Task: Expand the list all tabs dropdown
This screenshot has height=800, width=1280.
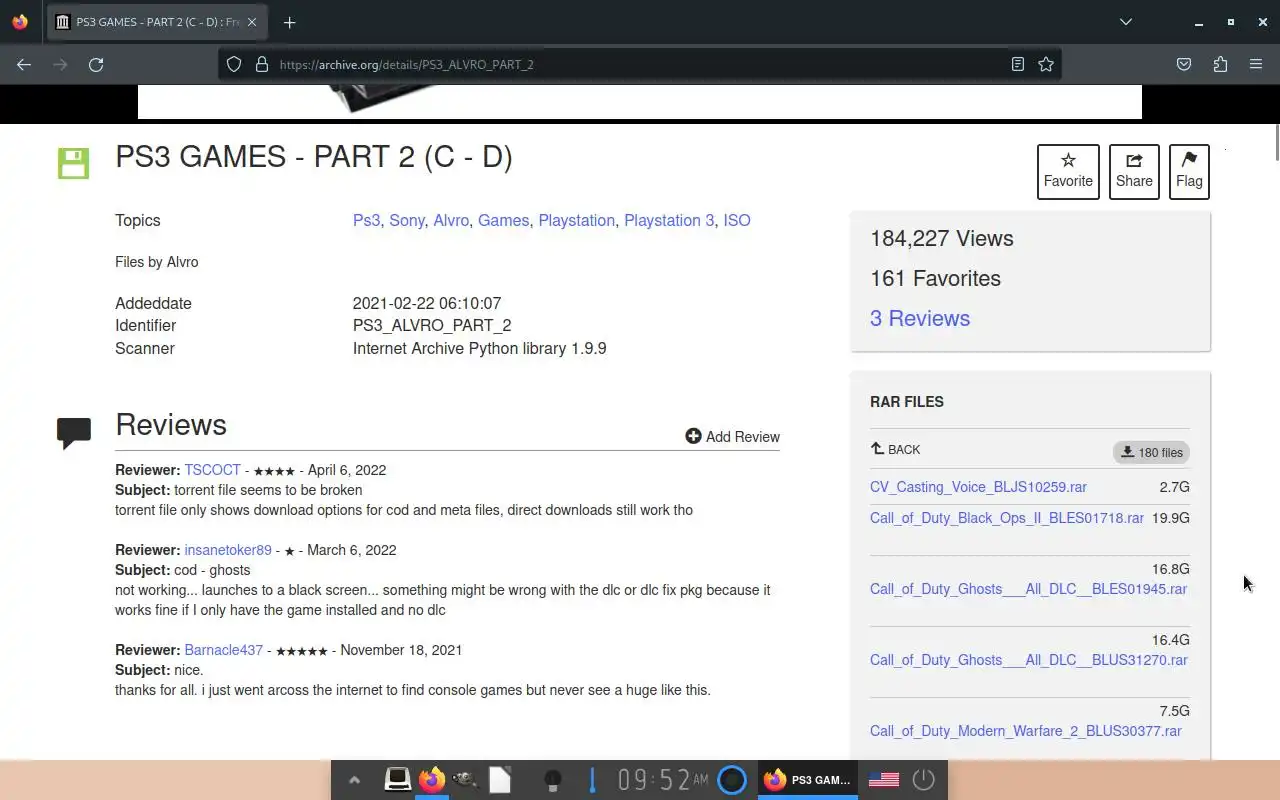Action: coord(1126,22)
